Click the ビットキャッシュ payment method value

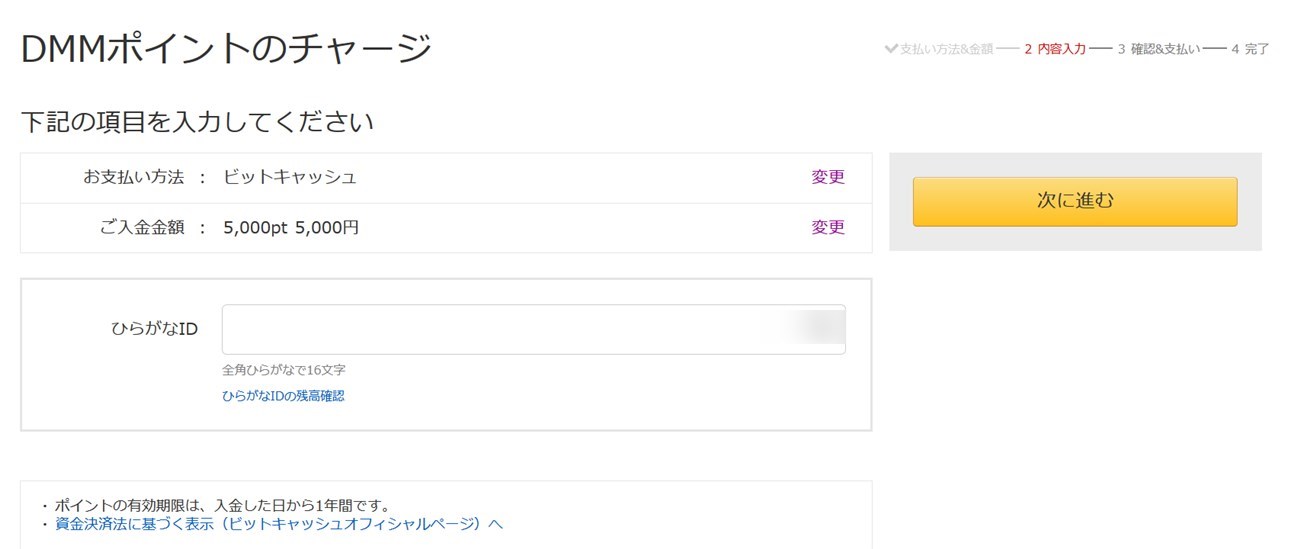point(290,177)
